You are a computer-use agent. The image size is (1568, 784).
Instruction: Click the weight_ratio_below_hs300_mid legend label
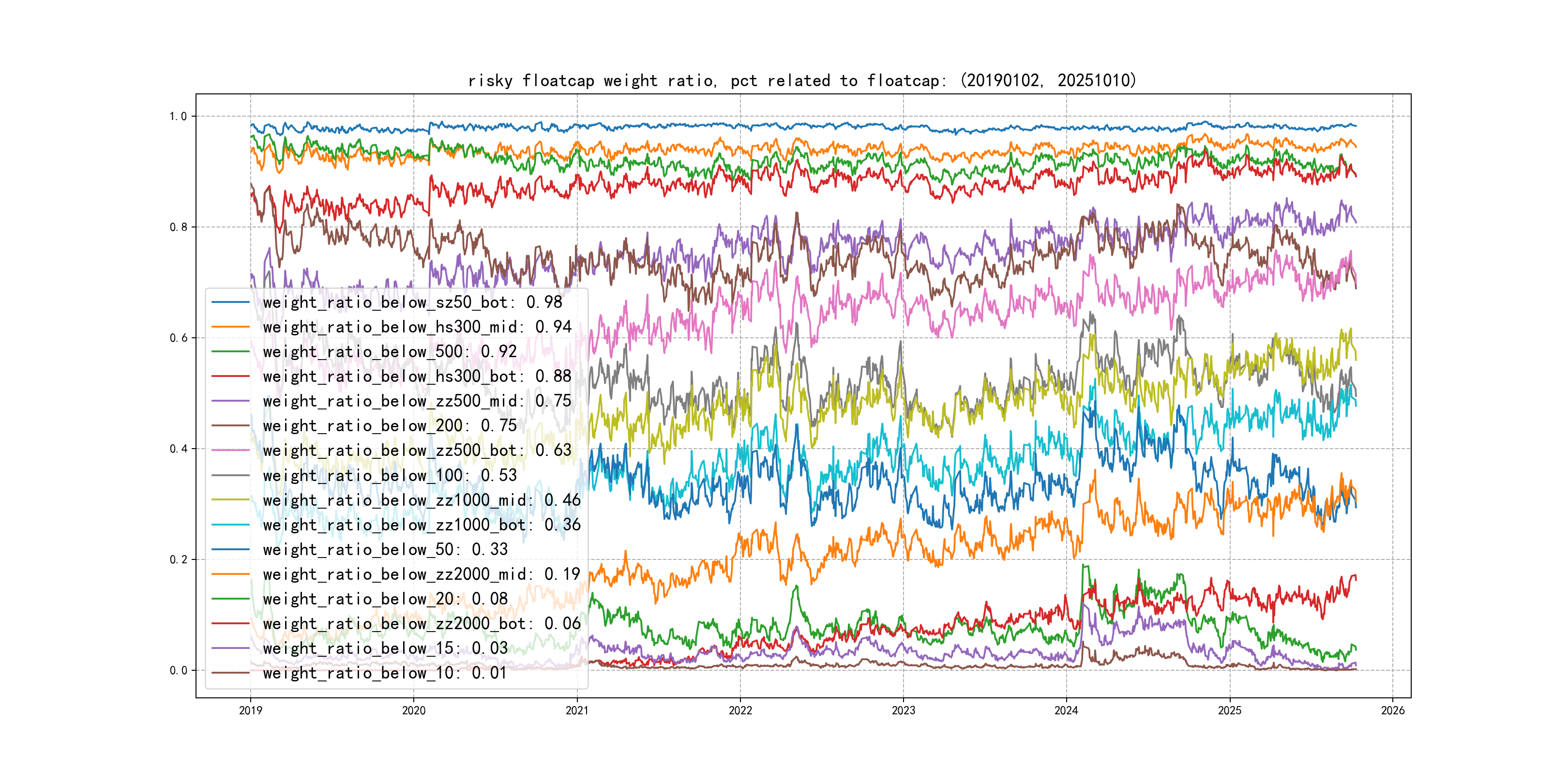pyautogui.click(x=417, y=327)
